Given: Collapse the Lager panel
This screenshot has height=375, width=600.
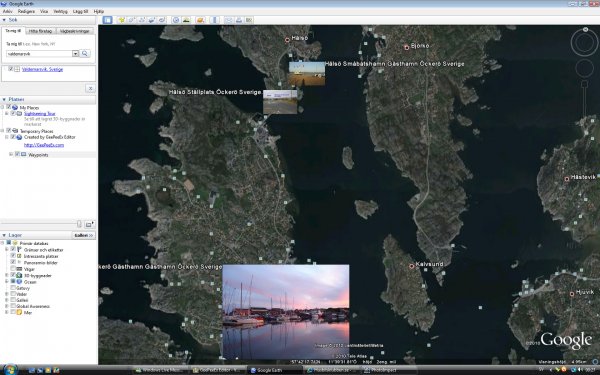Looking at the screenshot, I should pos(4,235).
